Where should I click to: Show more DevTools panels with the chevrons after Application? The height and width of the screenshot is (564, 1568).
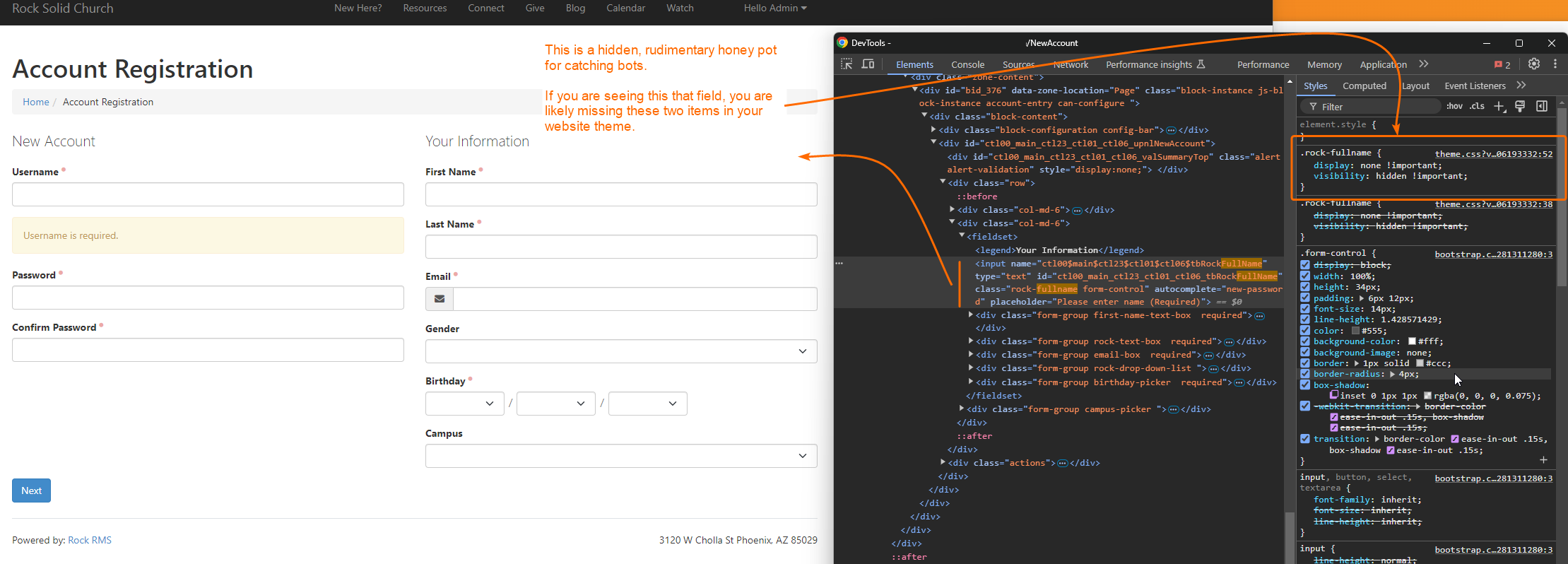[x=1424, y=64]
